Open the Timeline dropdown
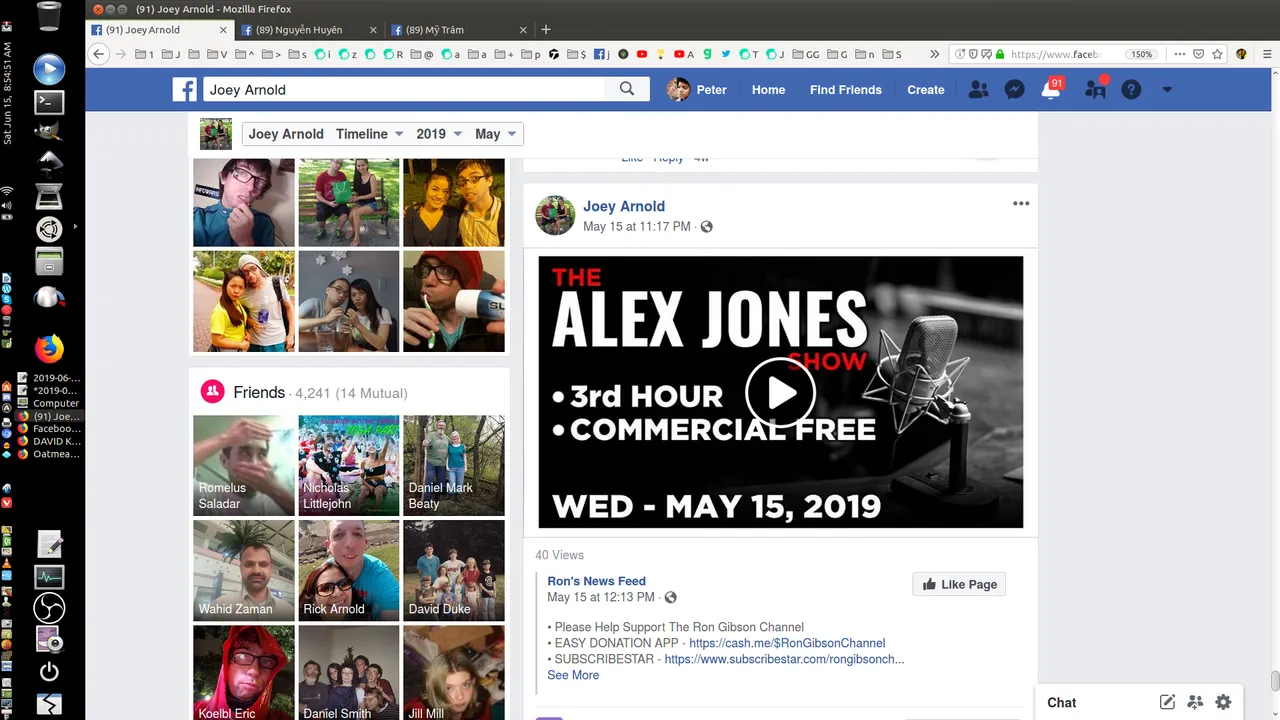Image resolution: width=1280 pixels, height=720 pixels. [x=369, y=134]
